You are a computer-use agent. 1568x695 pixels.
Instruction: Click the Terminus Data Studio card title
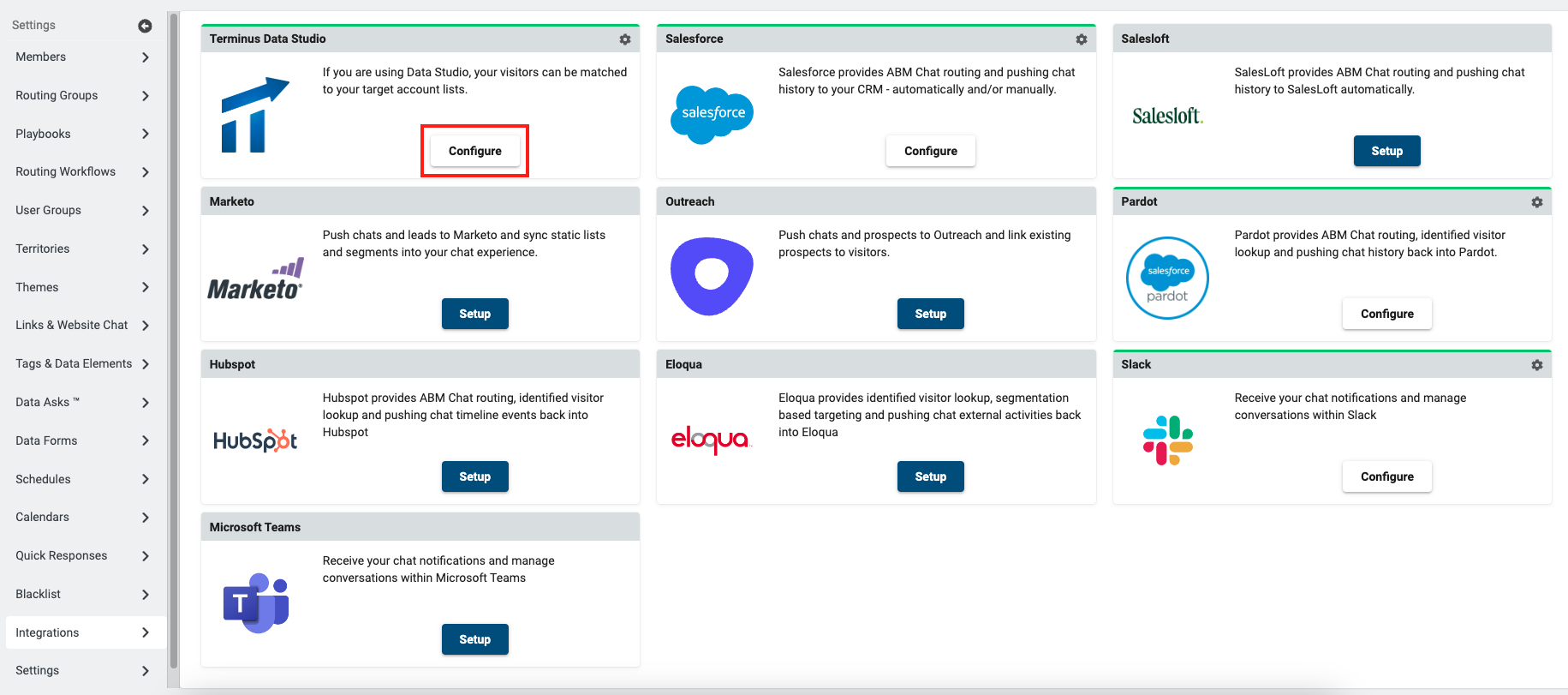pos(267,39)
